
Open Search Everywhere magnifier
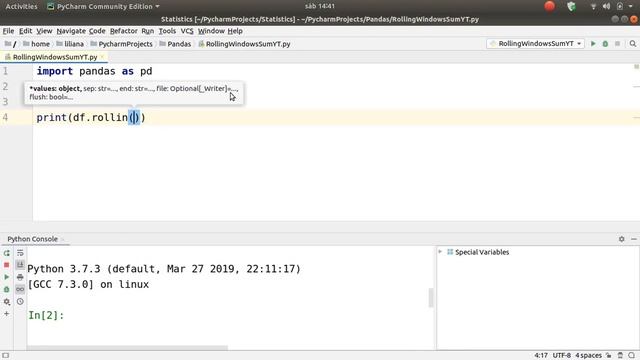point(633,44)
